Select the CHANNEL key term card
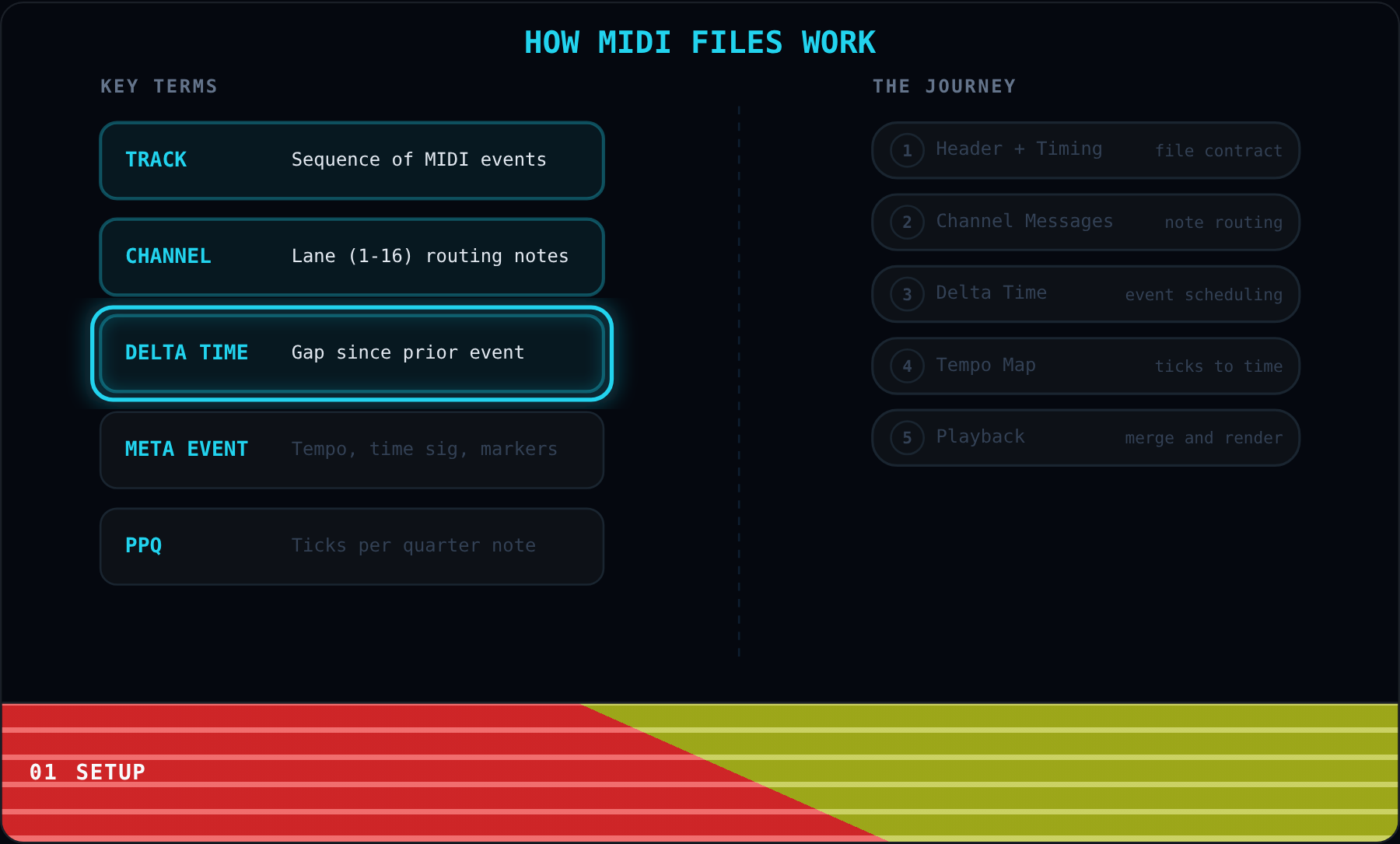 352,257
